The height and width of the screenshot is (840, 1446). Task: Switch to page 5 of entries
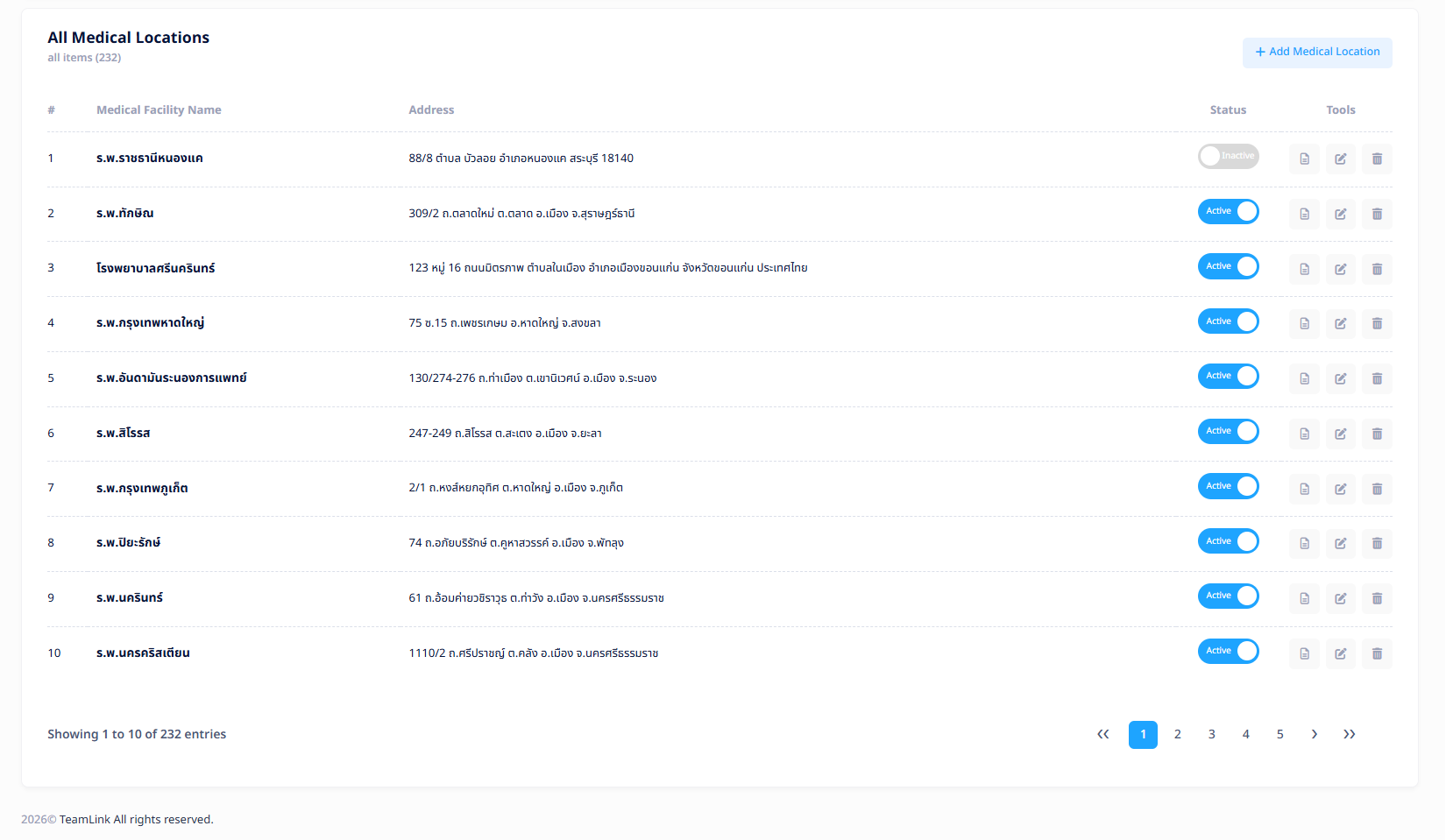point(1279,734)
